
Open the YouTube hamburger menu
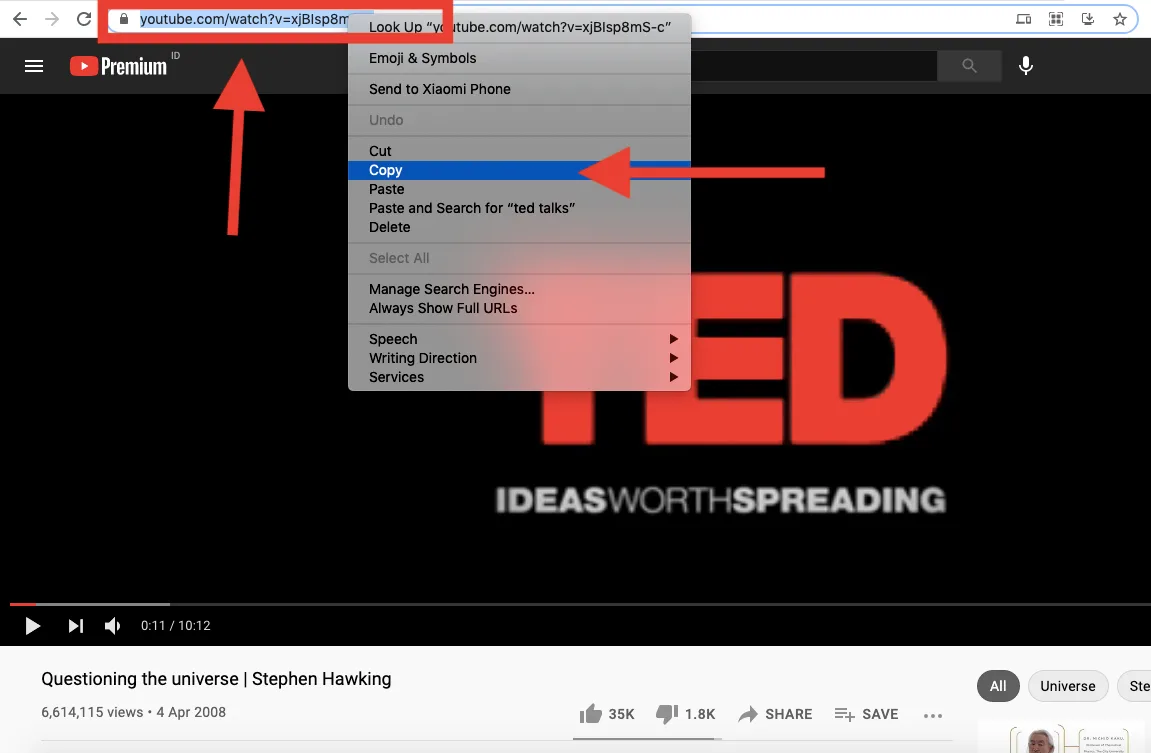[34, 66]
